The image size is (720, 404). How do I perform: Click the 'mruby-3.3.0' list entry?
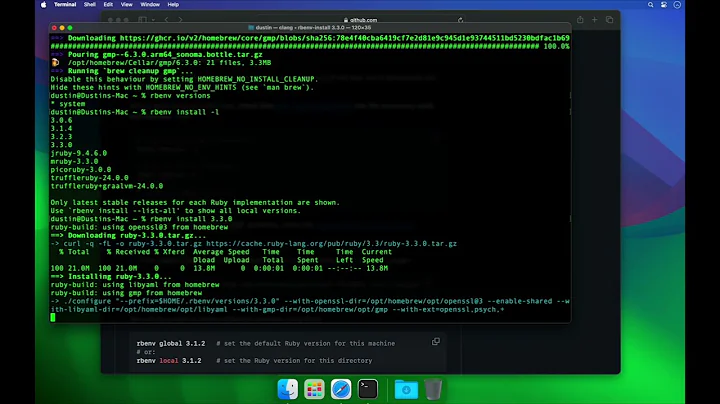(x=74, y=162)
